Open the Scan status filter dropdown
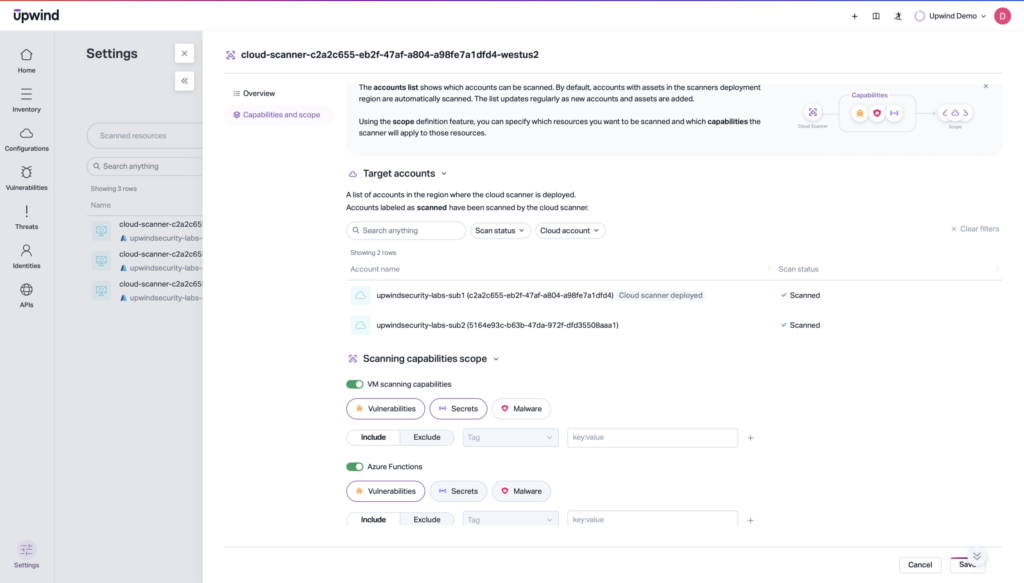Image resolution: width=1024 pixels, height=583 pixels. [x=500, y=231]
